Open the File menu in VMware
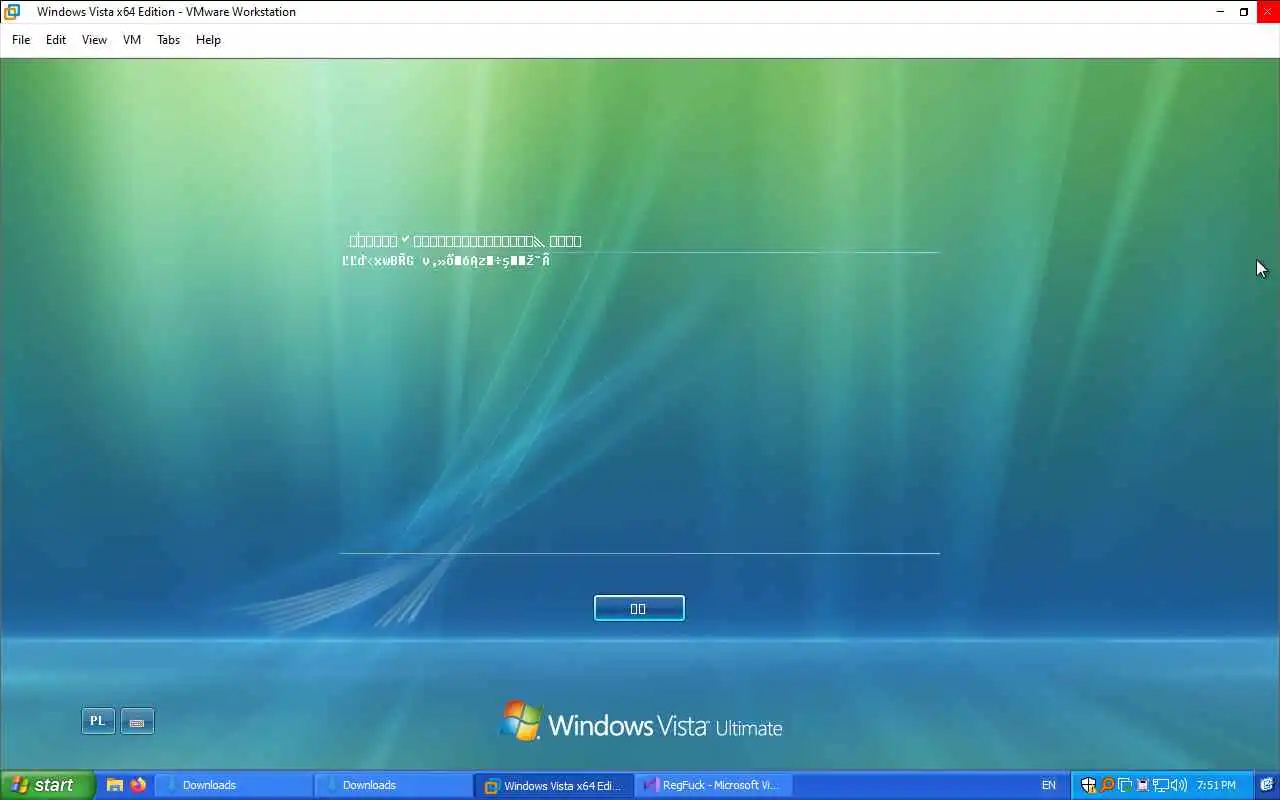This screenshot has height=800, width=1280. pos(21,40)
